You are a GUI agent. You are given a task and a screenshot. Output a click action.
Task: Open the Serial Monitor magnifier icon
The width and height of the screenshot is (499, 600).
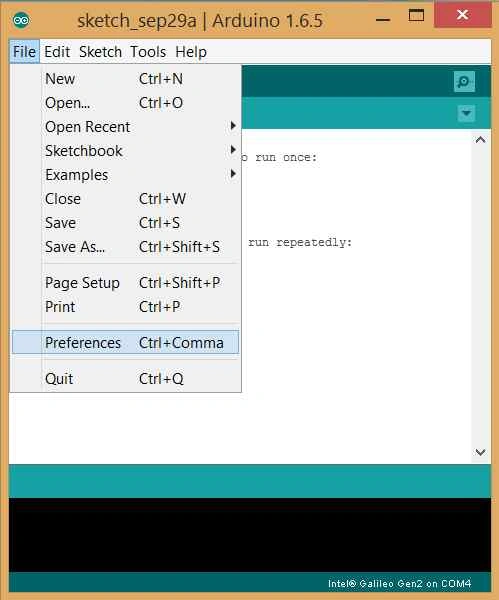click(x=464, y=82)
